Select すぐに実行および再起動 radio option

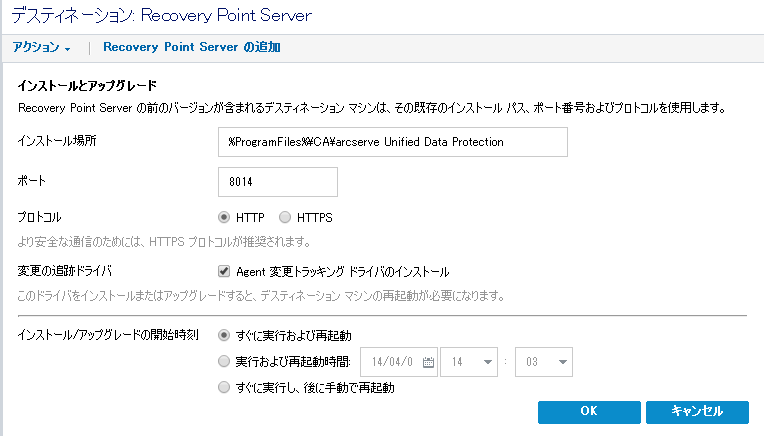[224, 334]
